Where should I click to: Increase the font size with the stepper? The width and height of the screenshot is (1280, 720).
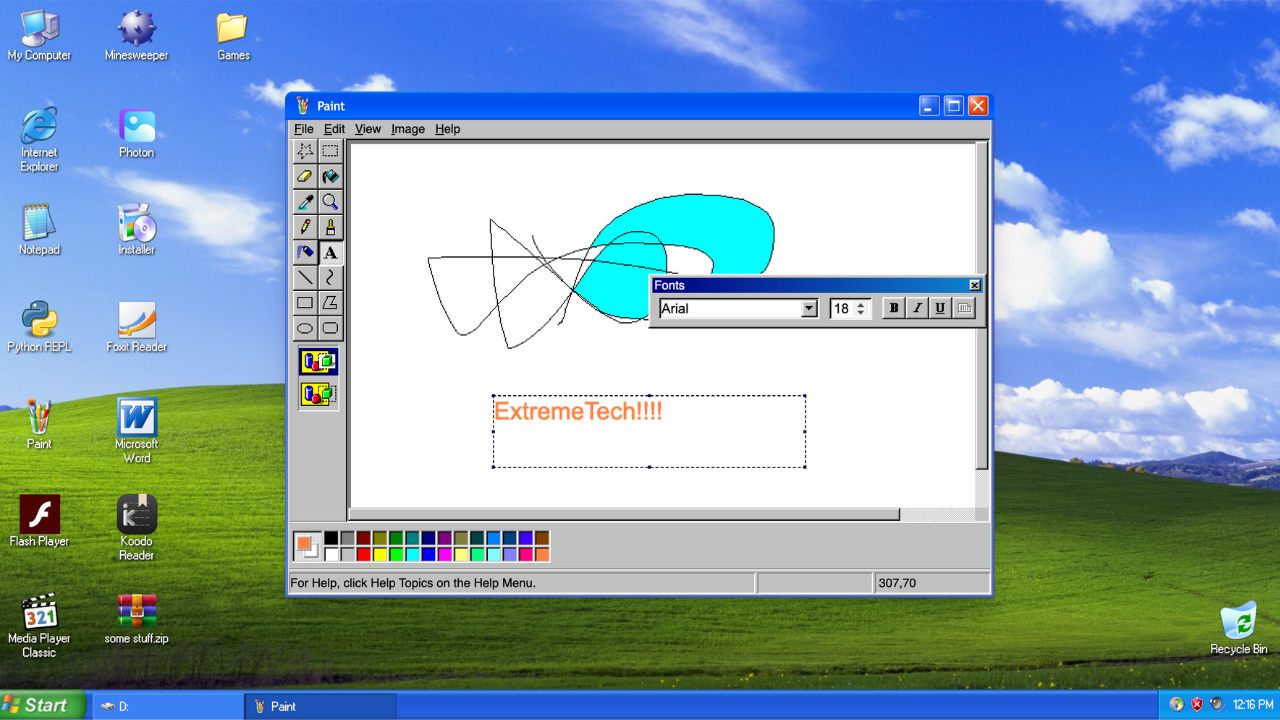click(x=862, y=303)
